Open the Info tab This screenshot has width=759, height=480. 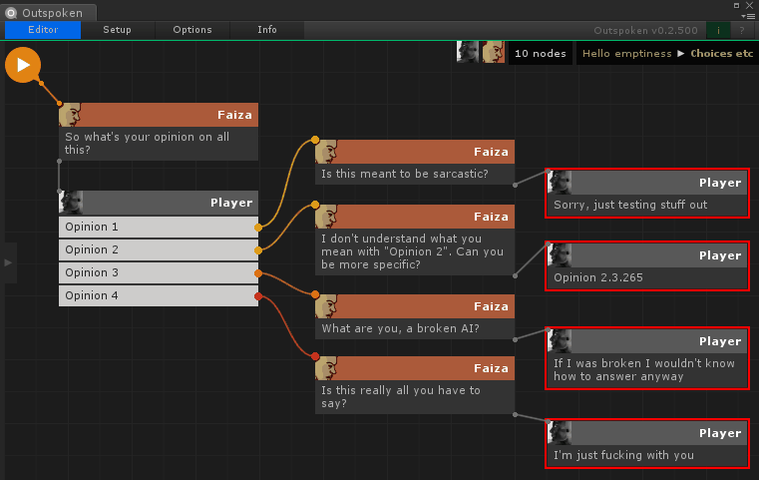(x=267, y=30)
